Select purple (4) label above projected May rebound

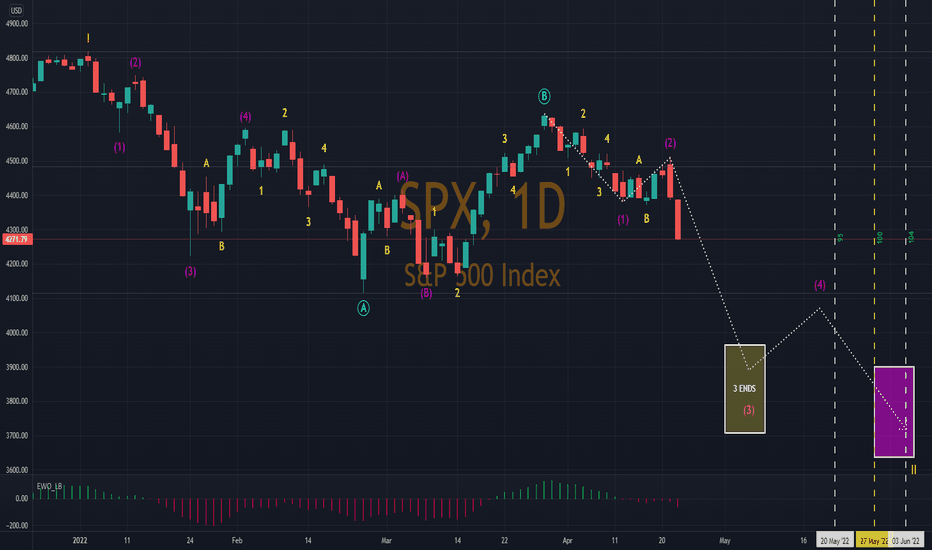(820, 285)
